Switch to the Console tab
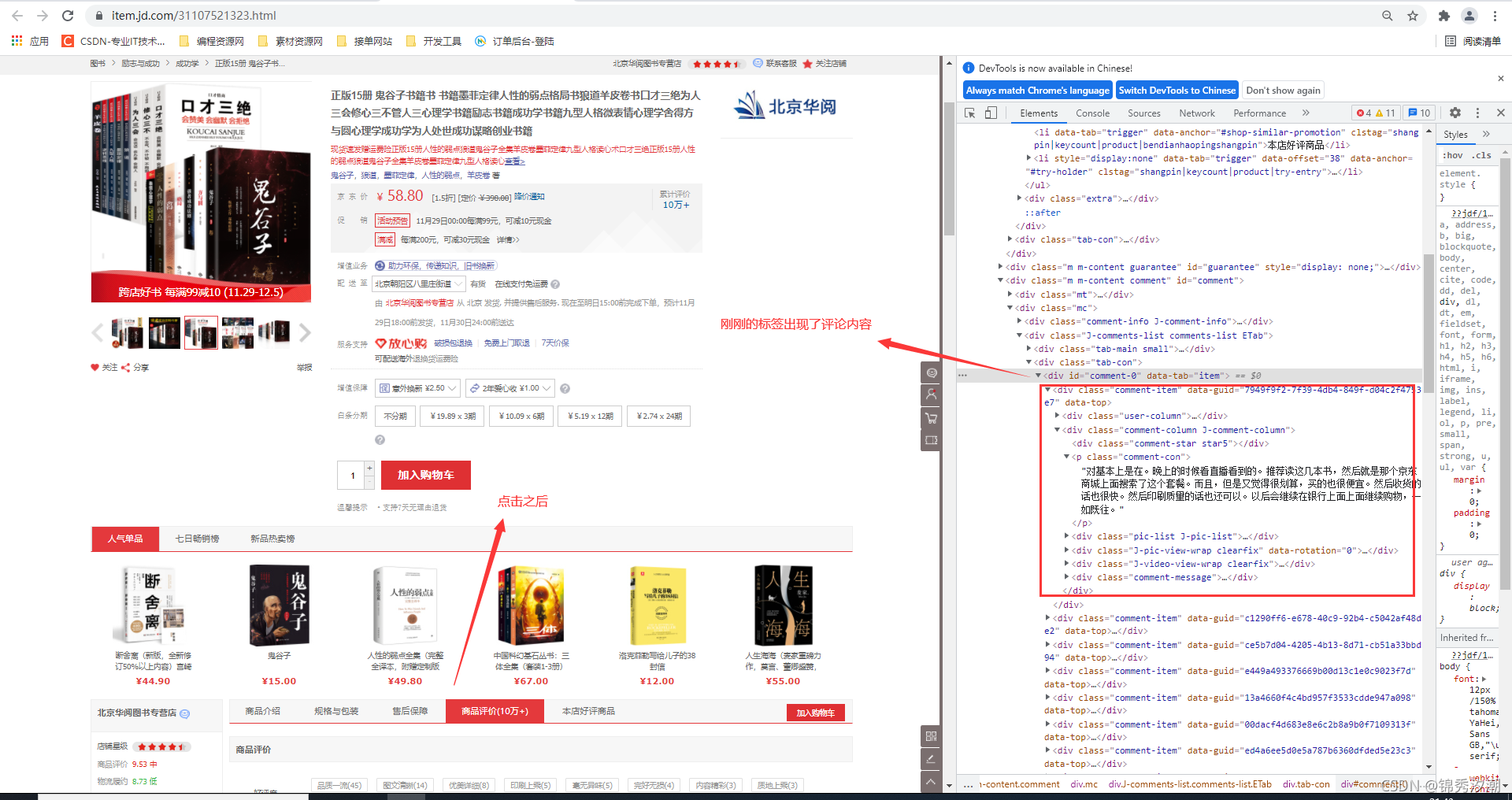The height and width of the screenshot is (800, 1512). pos(1092,113)
